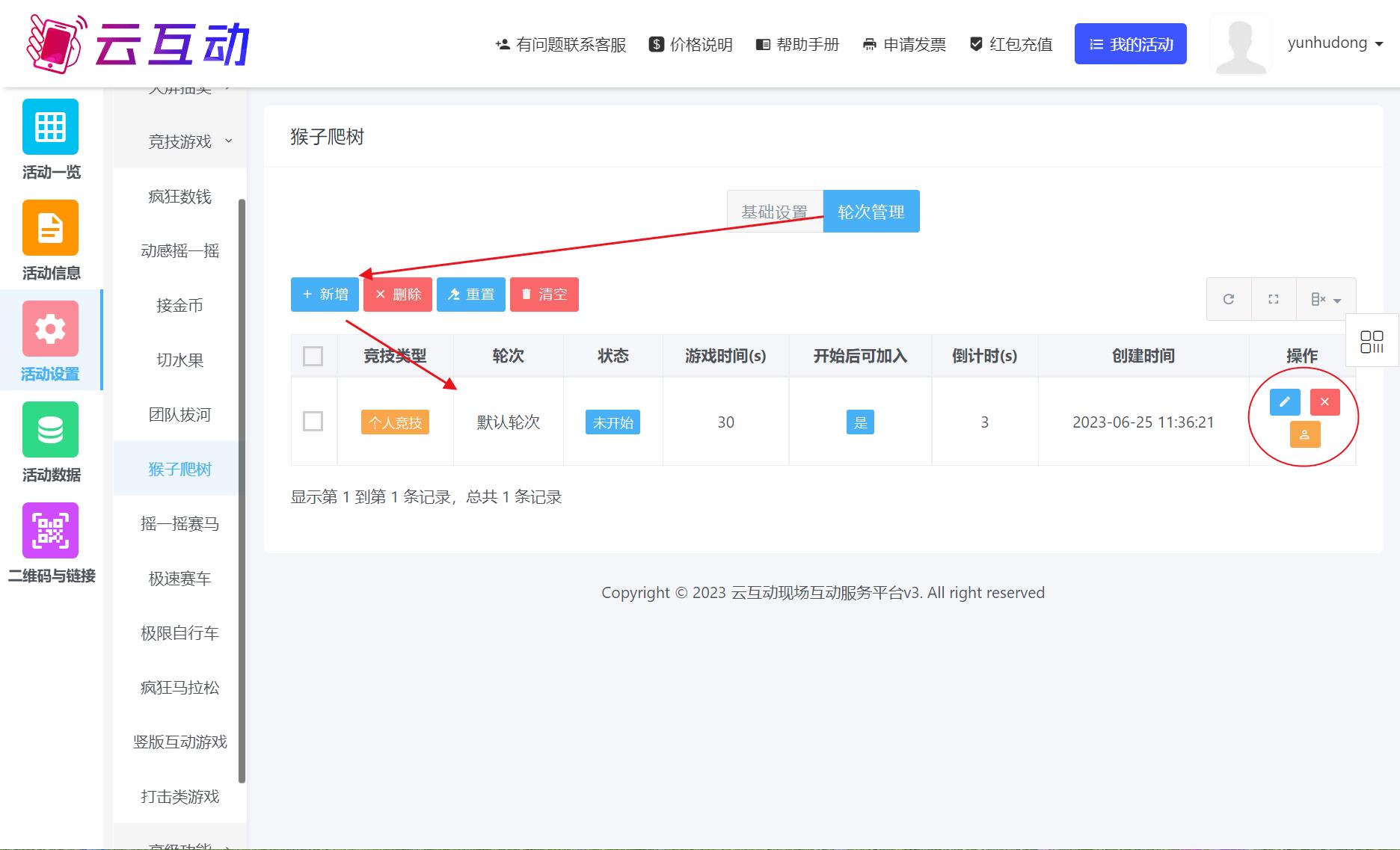This screenshot has width=1400, height=850.
Task: Open 价格说明 pricing link
Action: tap(690, 44)
